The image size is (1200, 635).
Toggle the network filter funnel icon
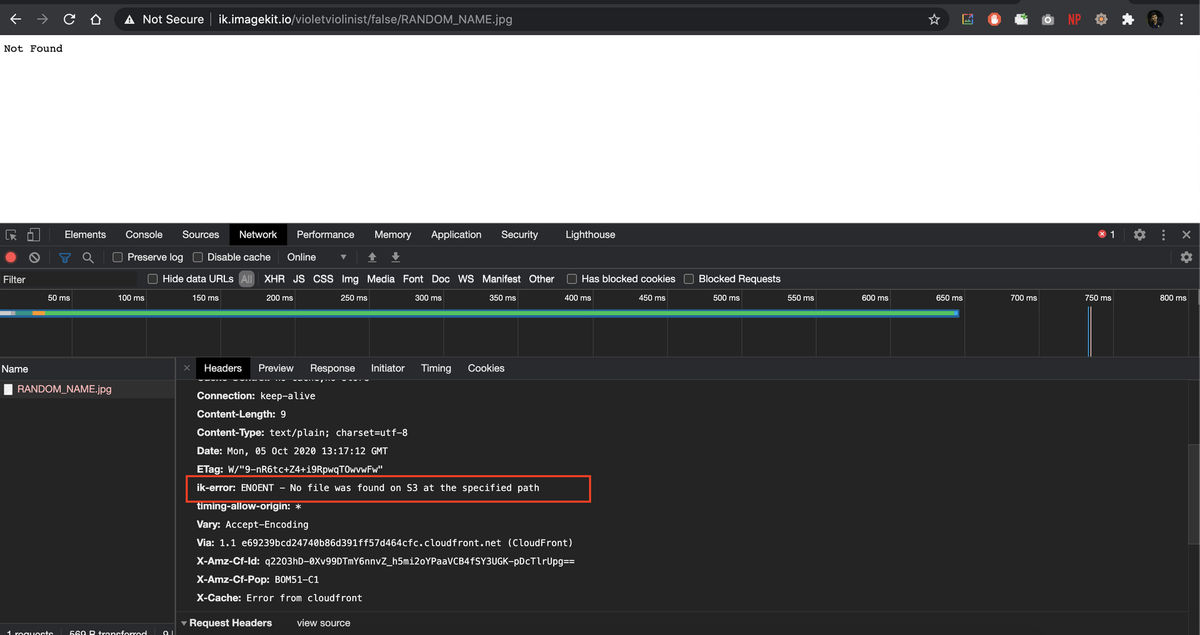coord(65,257)
